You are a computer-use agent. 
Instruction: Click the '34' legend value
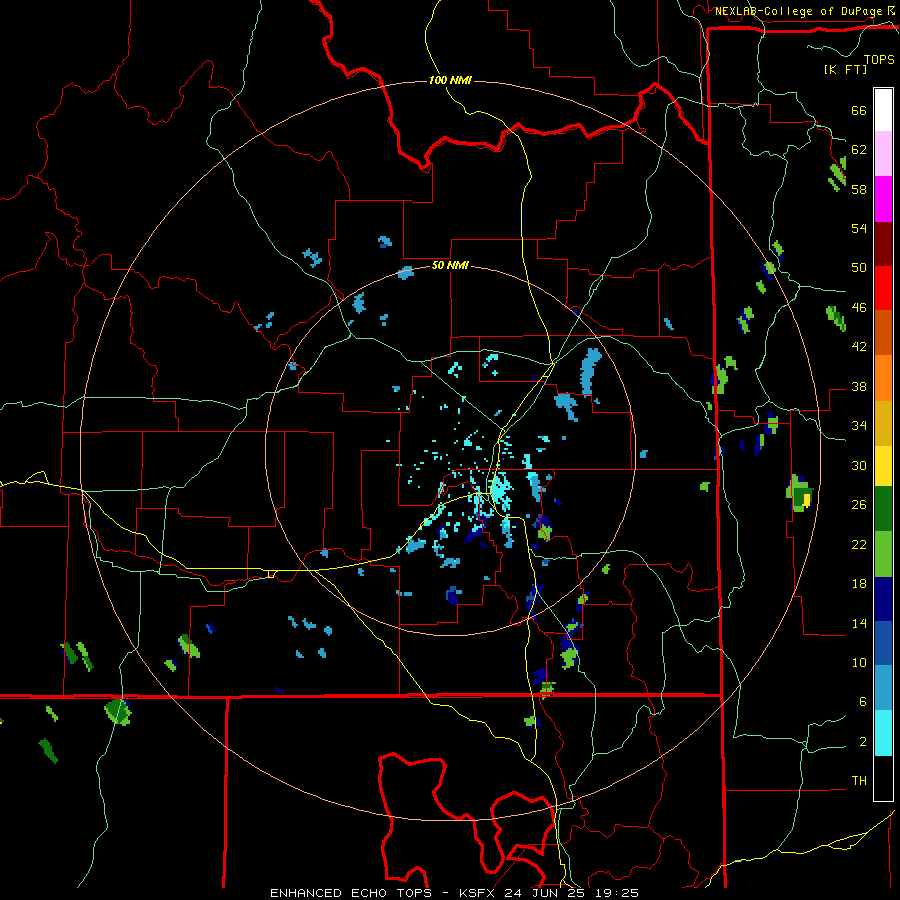coord(859,426)
